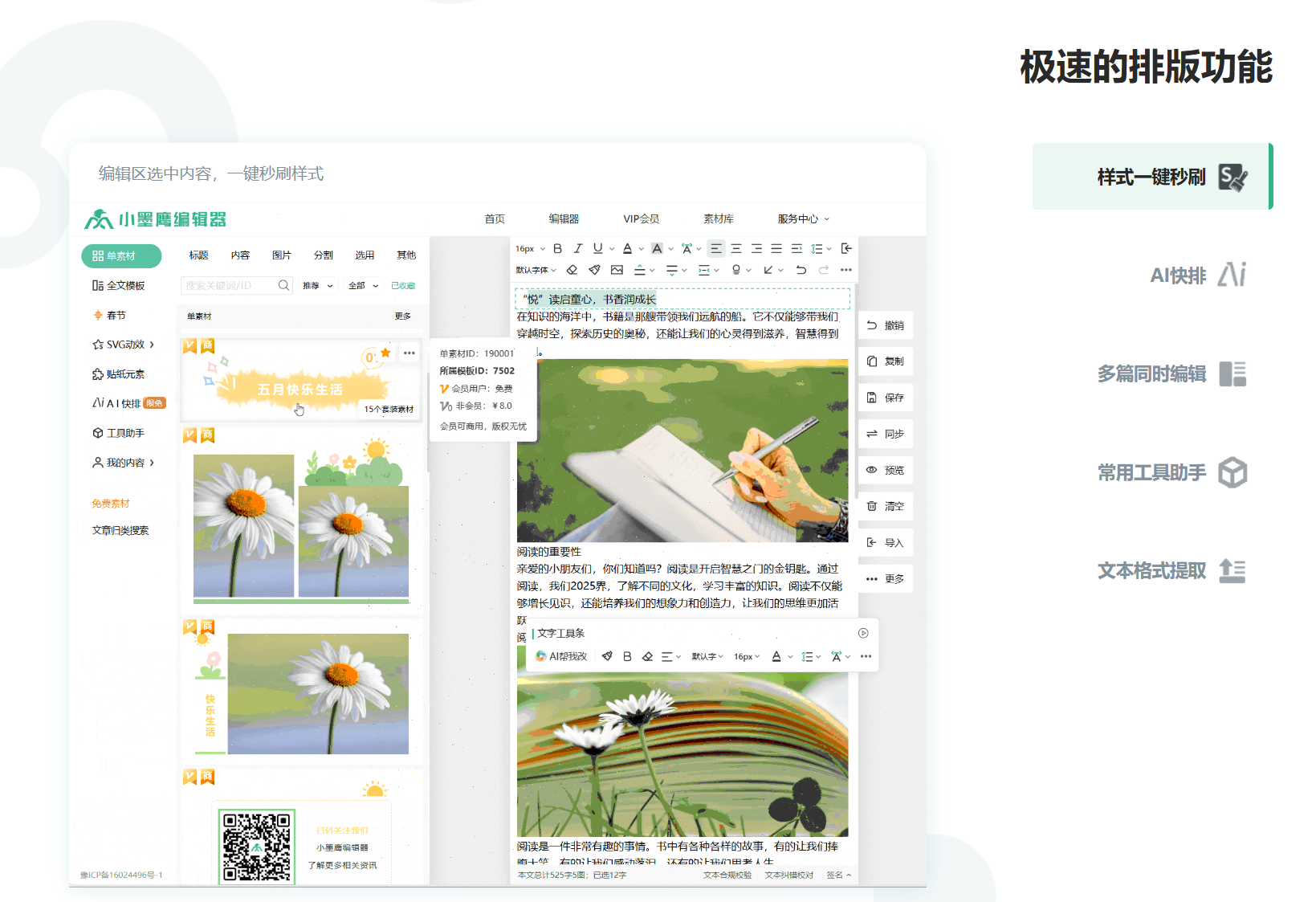1316x902 pixels.
Task: Click the Italic icon in editor toolbar
Action: click(x=578, y=249)
